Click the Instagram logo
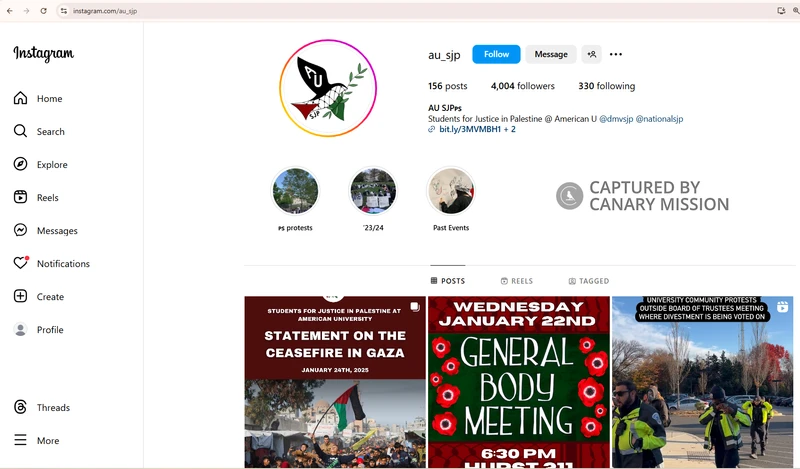The image size is (800, 469). [43, 53]
